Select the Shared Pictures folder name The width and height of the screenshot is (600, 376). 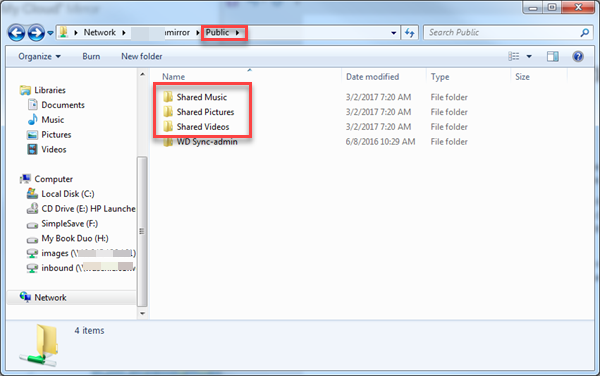pyautogui.click(x=205, y=112)
